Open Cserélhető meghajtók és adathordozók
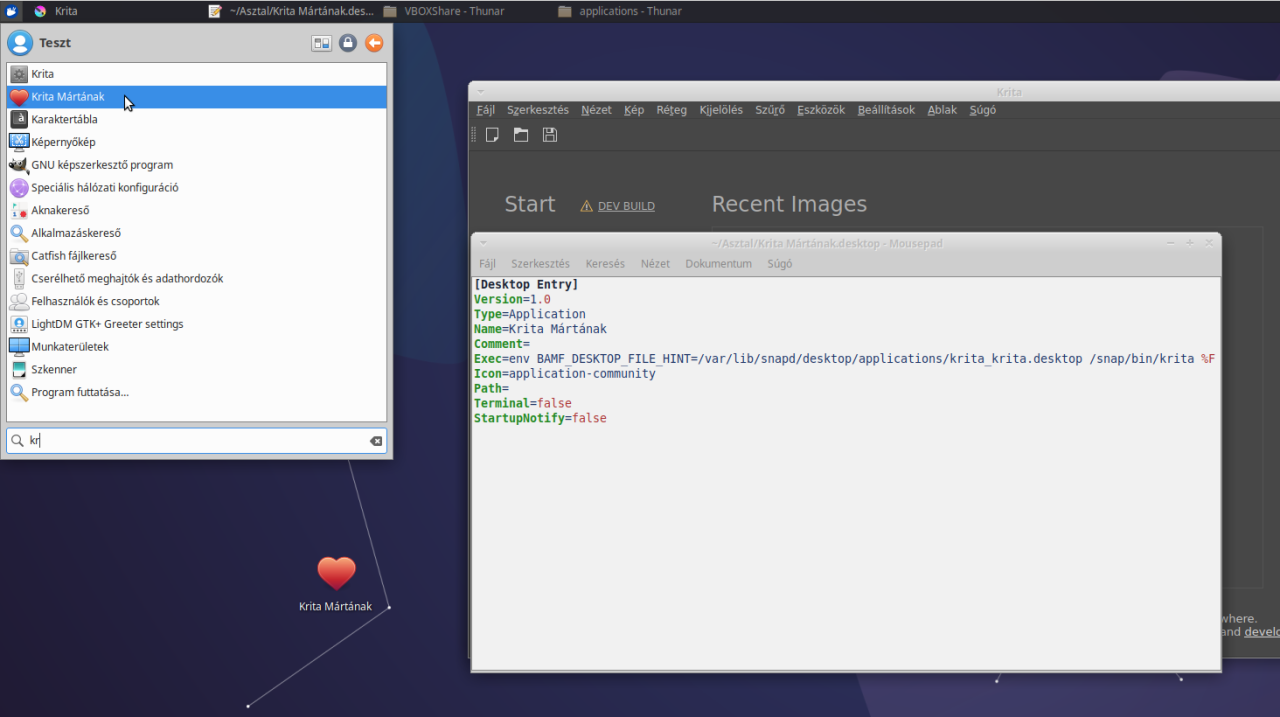The image size is (1280, 717). coord(197,278)
